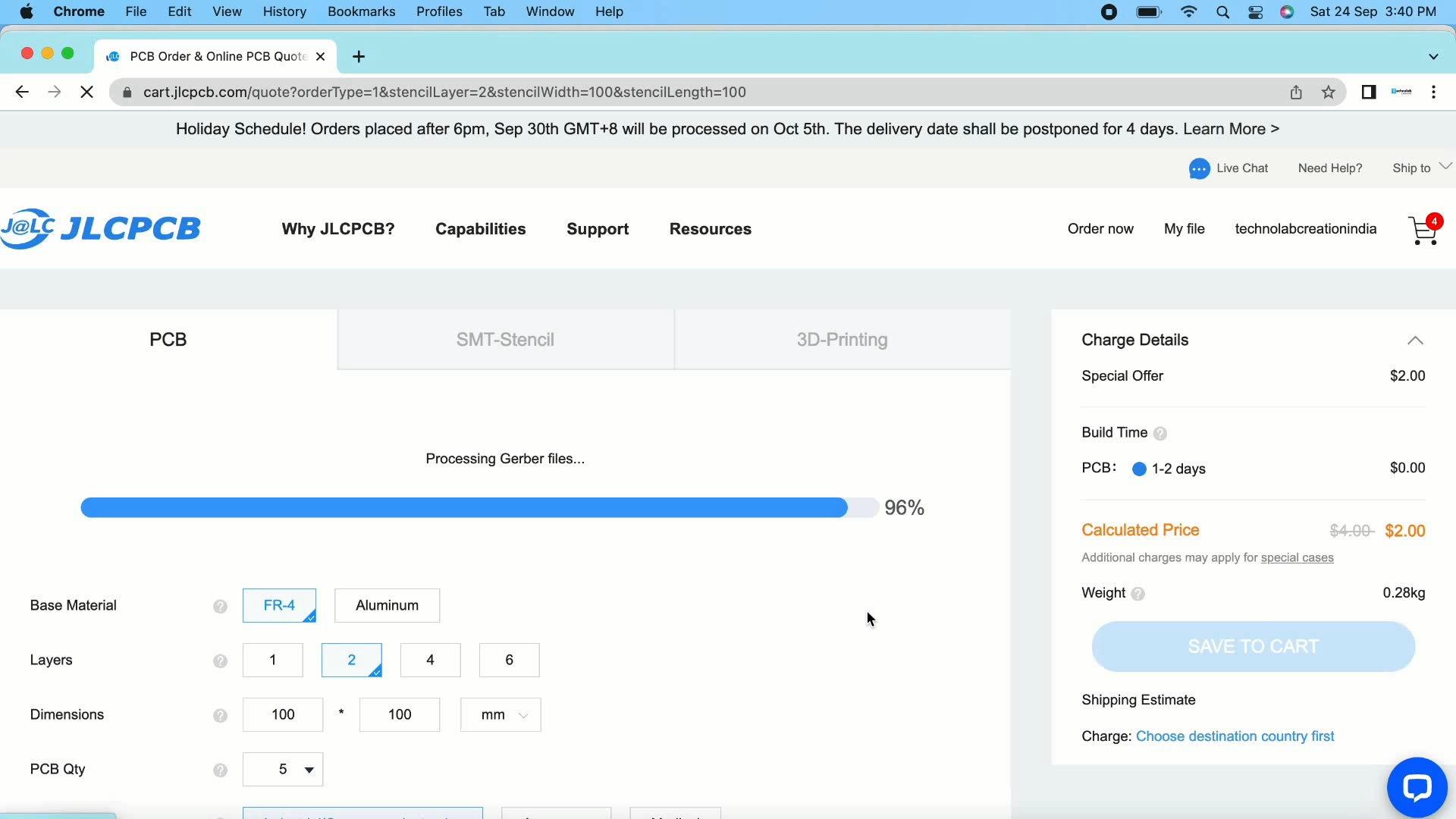Click the JLCPCB logo

coord(101,228)
